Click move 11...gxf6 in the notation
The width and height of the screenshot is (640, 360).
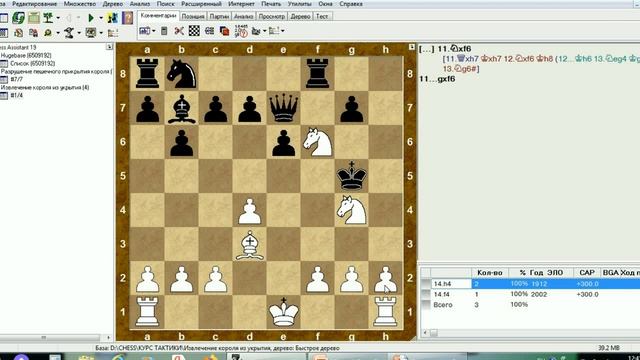(437, 79)
